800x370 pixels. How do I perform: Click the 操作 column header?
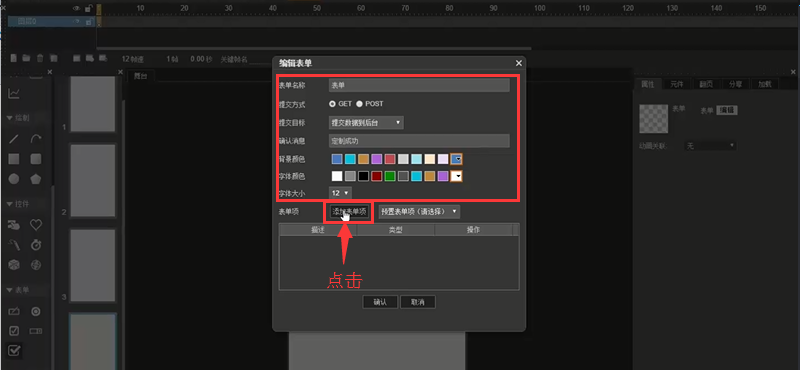(x=473, y=230)
